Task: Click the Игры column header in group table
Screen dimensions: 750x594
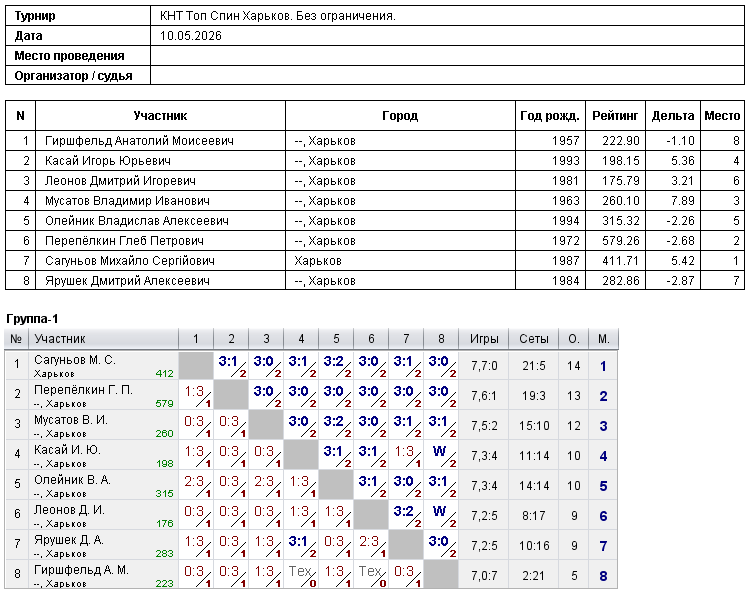Action: click(x=484, y=339)
